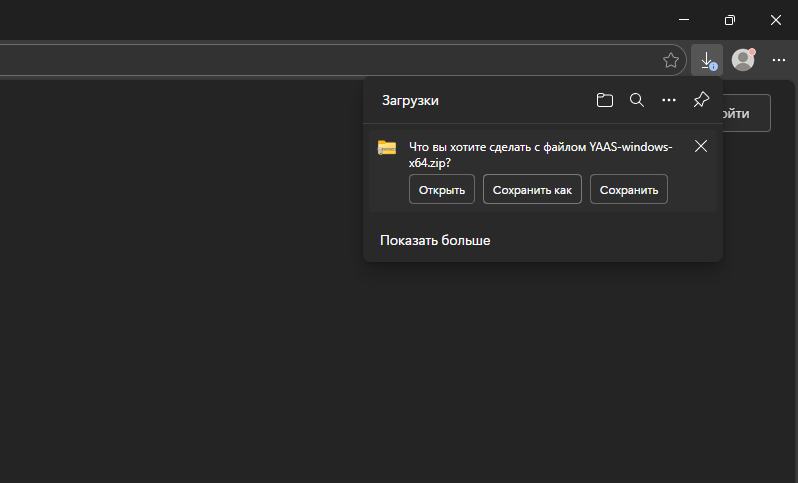Click the Downloads icon in the browser toolbar
The width and height of the screenshot is (798, 483).
[707, 60]
